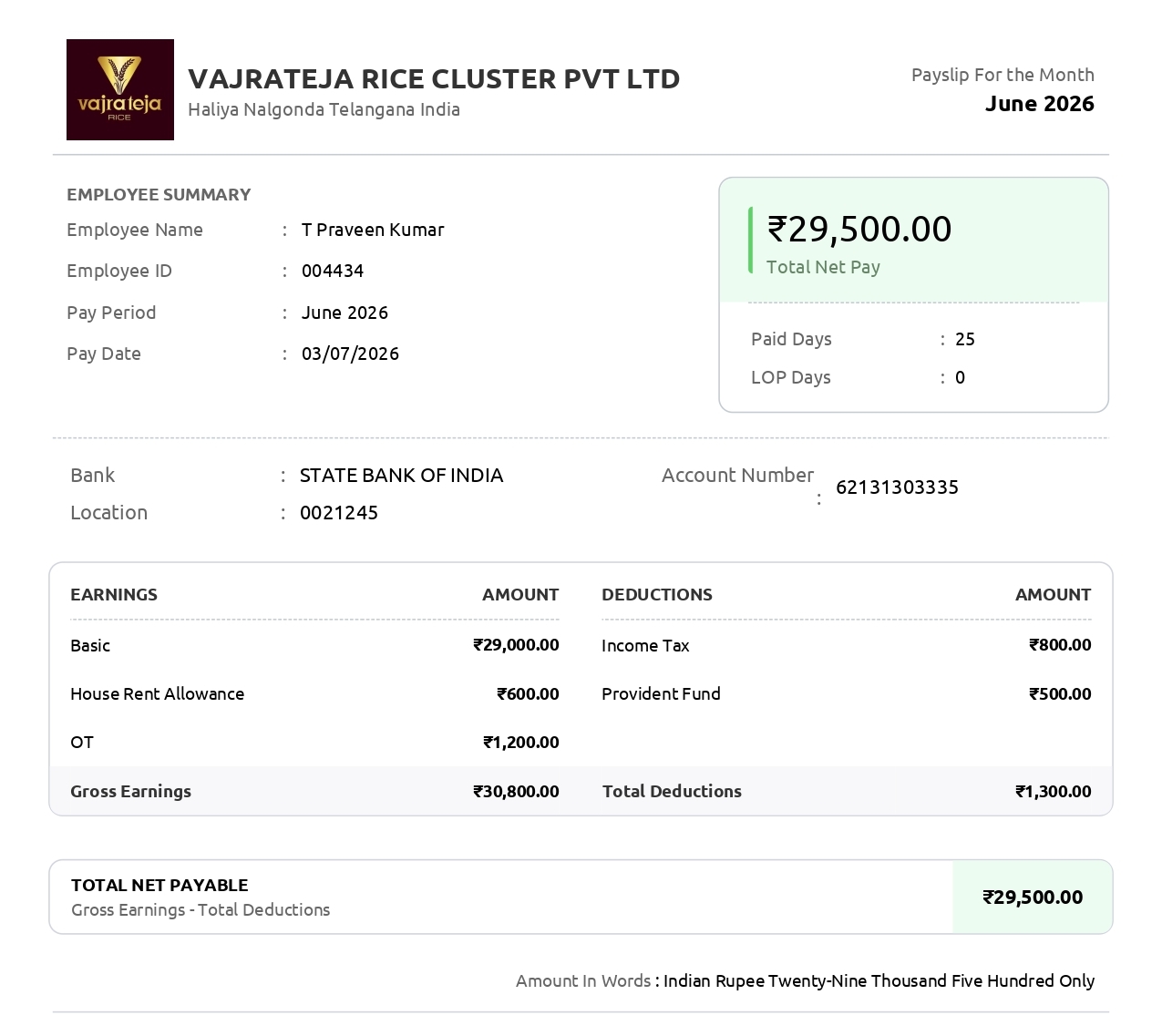Click the Vajrateja Rice company logo
1162x1036 pixels.
[x=120, y=89]
